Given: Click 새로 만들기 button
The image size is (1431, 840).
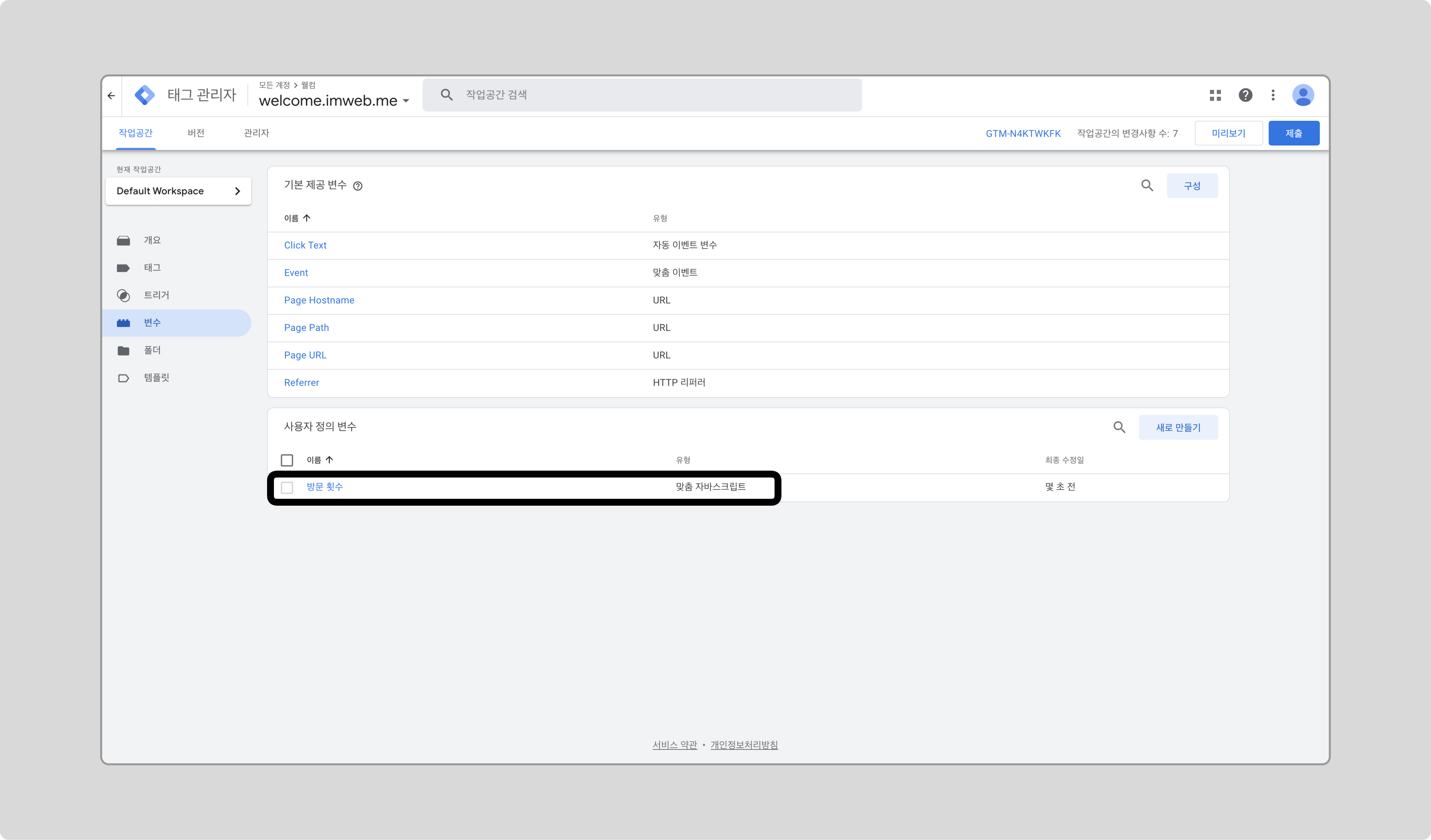Looking at the screenshot, I should (x=1178, y=428).
